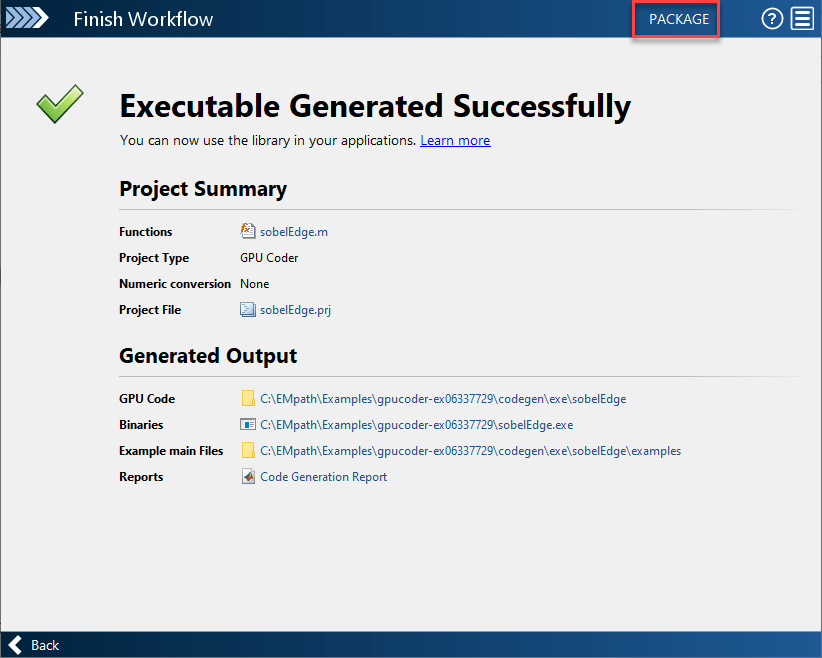The height and width of the screenshot is (658, 822).
Task: Click the sobelEdge.prj project file icon
Action: (248, 310)
